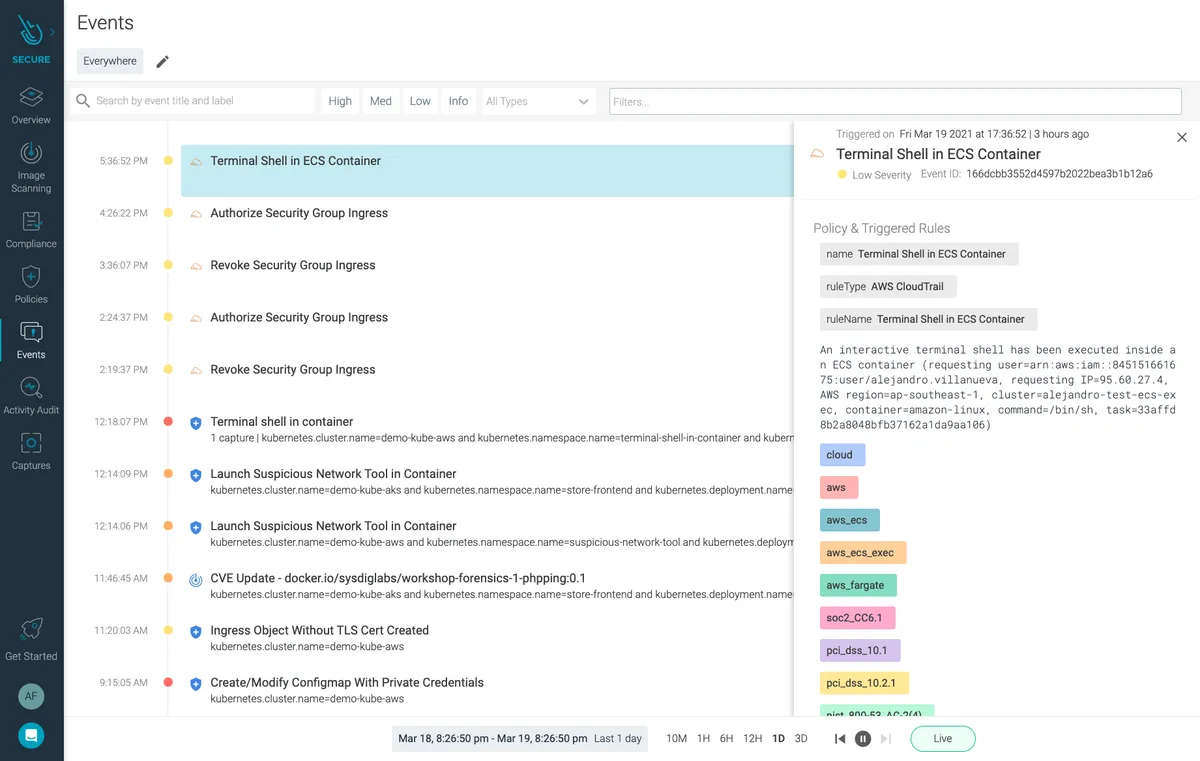1200x761 pixels.
Task: Expand the sidebar using the chevron
Action: (x=53, y=32)
